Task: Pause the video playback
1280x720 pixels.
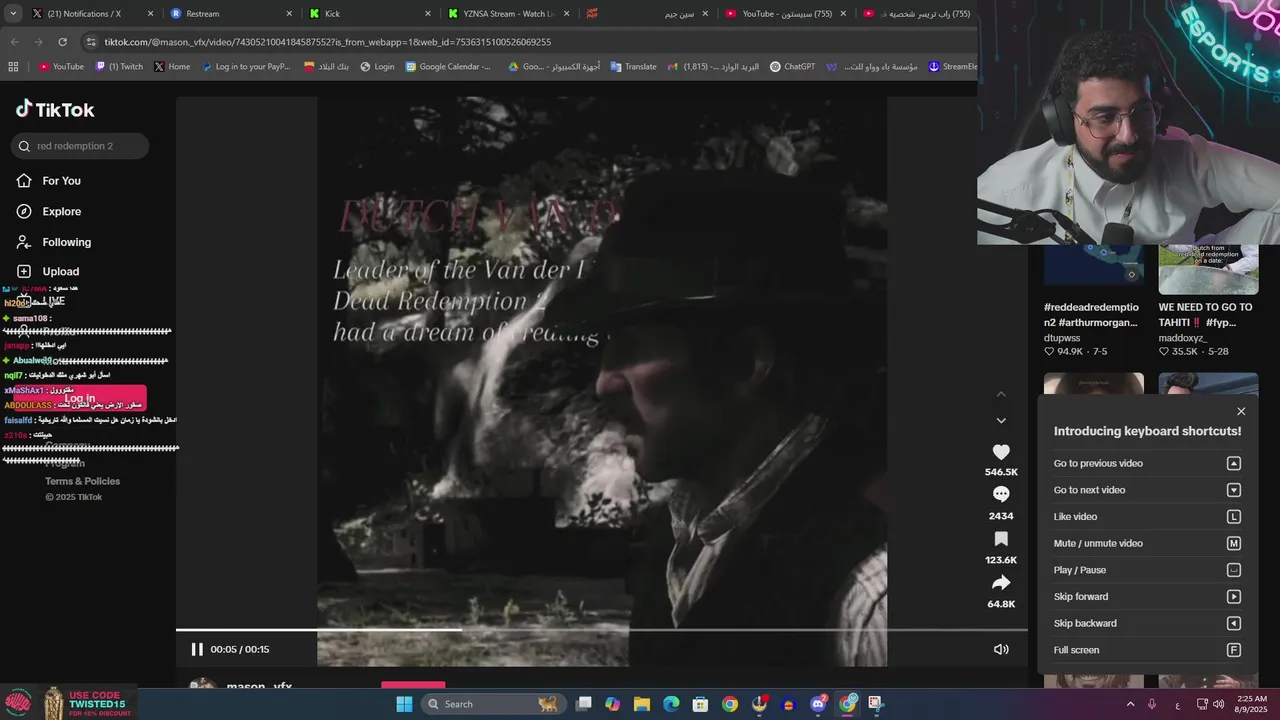Action: point(197,649)
